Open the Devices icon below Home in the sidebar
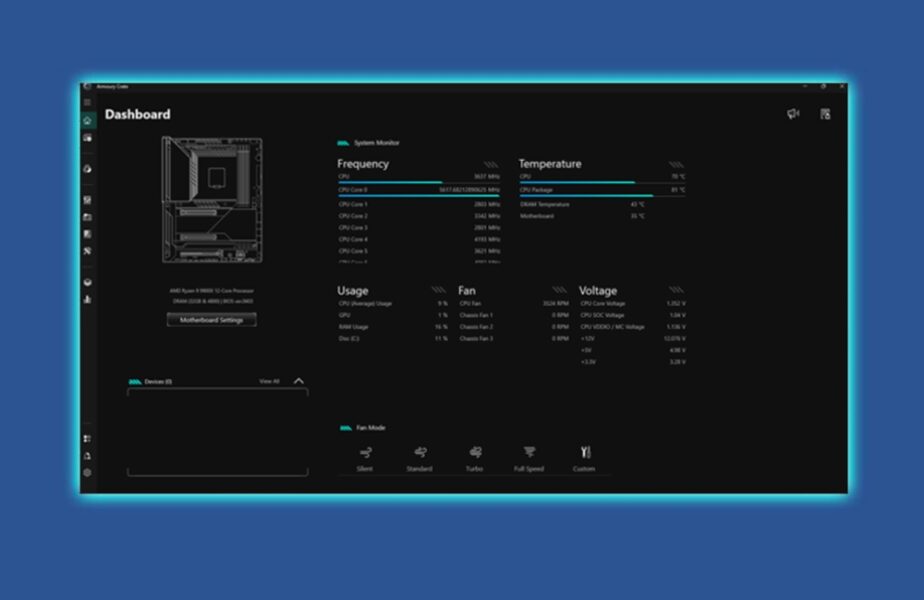The image size is (924, 600). point(88,138)
